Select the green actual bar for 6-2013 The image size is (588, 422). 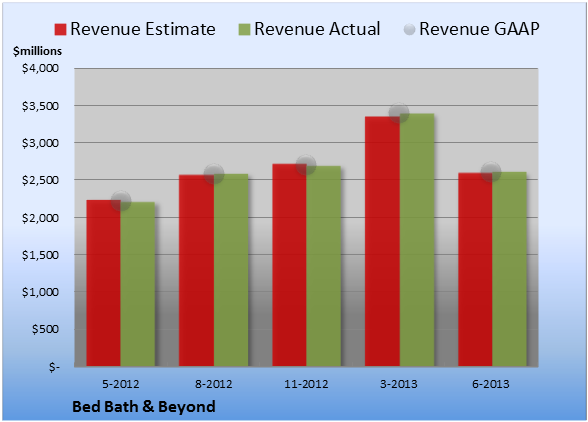click(x=510, y=269)
